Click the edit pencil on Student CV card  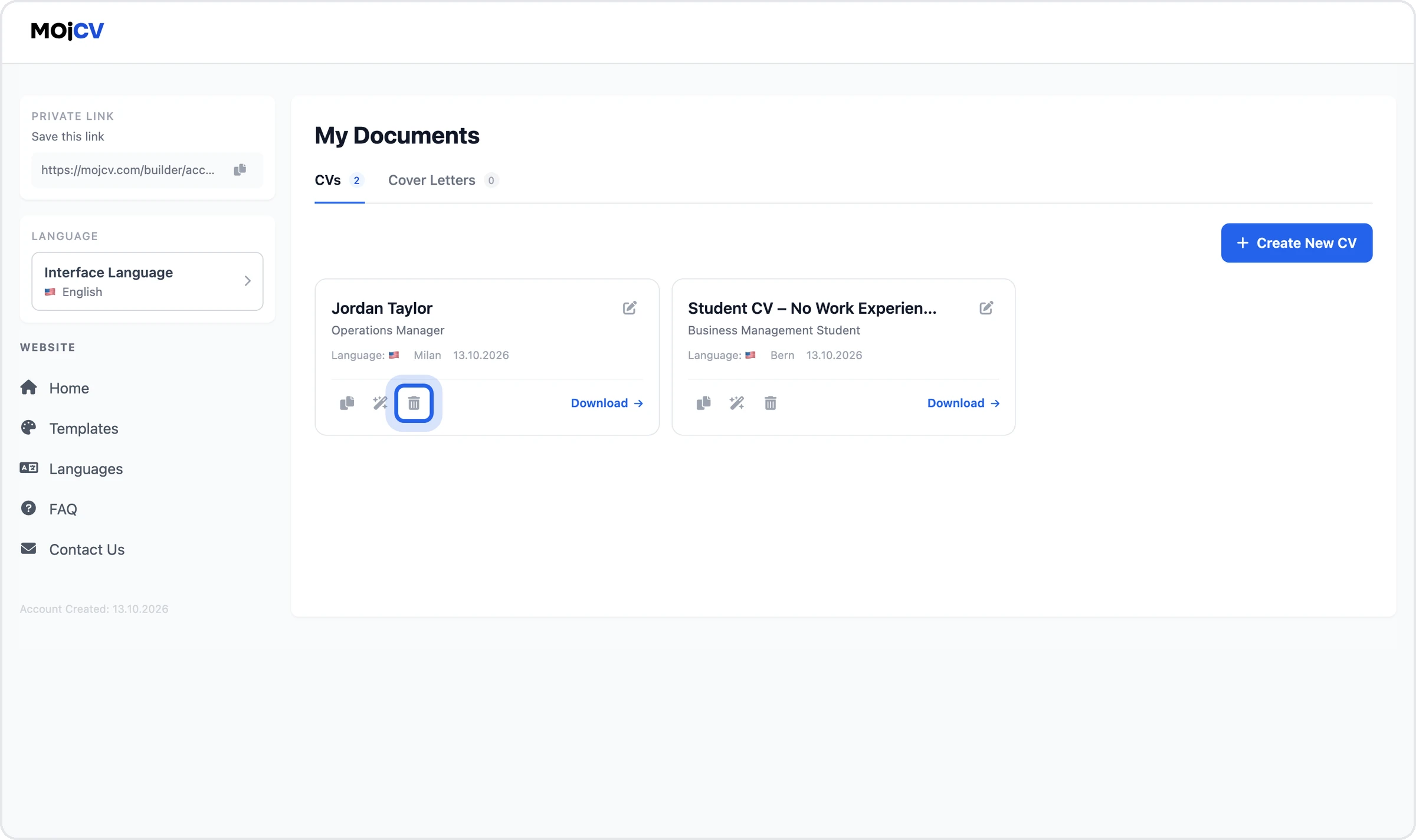(986, 308)
